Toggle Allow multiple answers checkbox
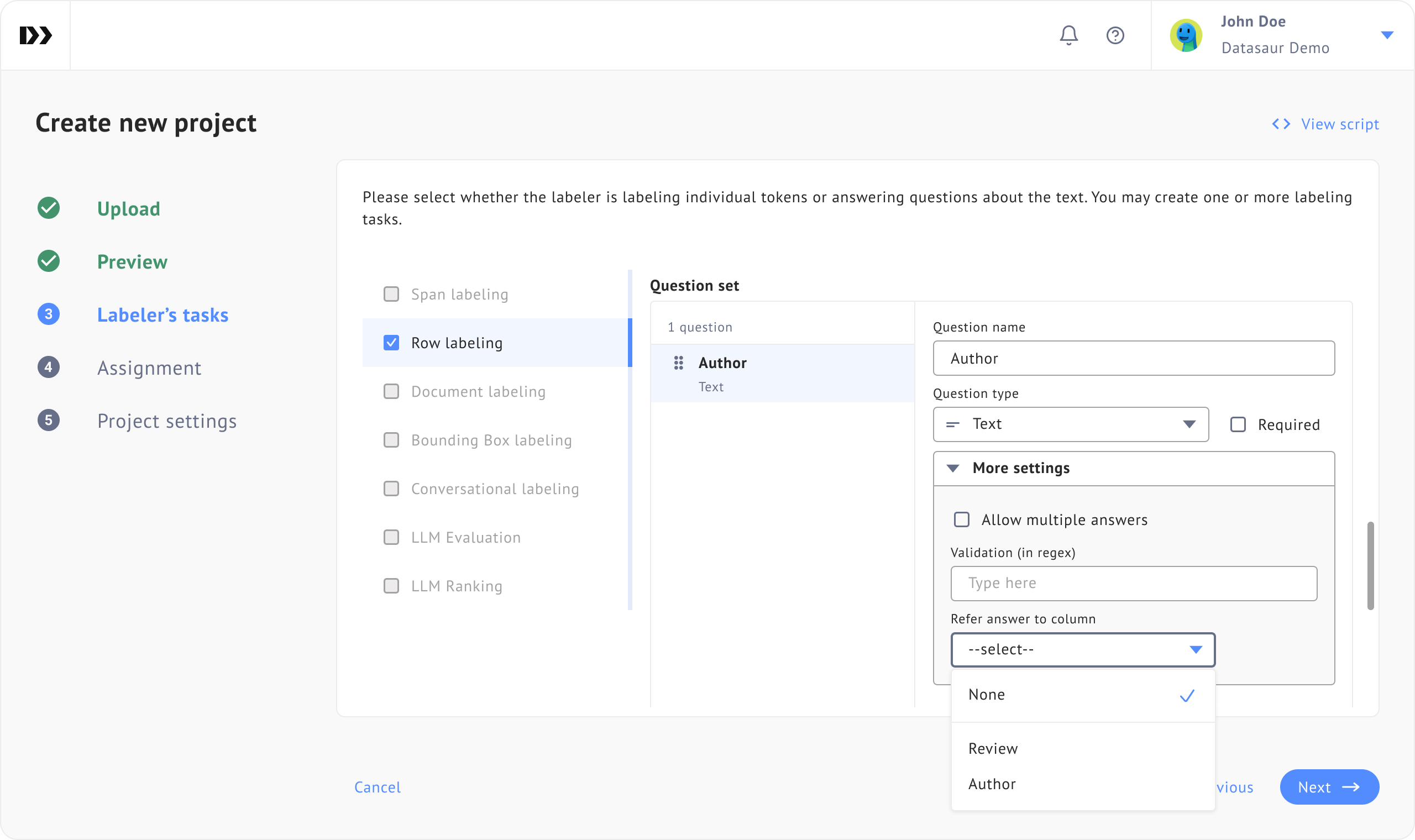This screenshot has height=840, width=1415. tap(962, 519)
